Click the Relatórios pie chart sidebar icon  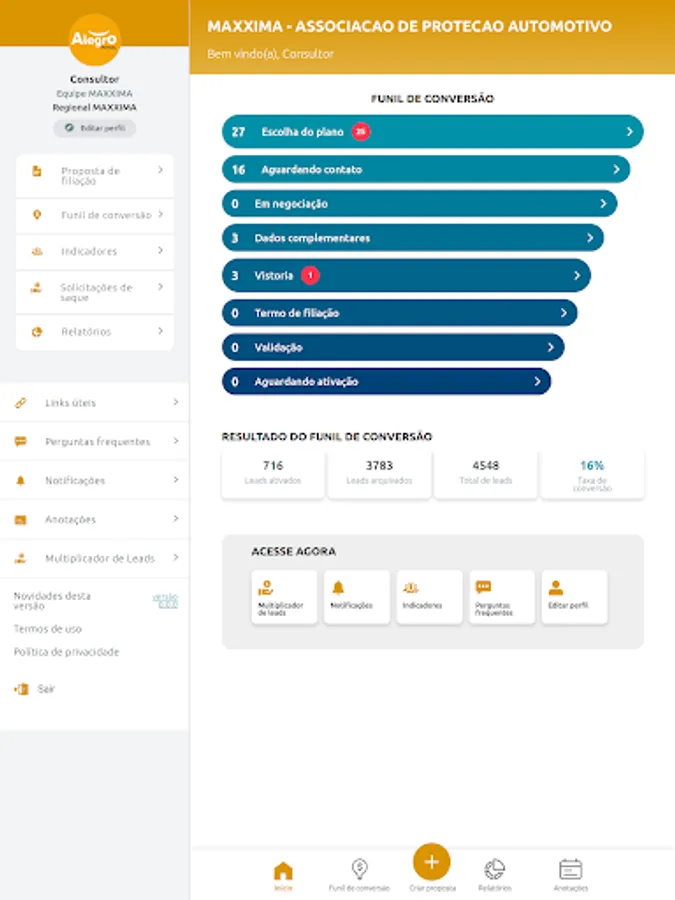point(37,331)
